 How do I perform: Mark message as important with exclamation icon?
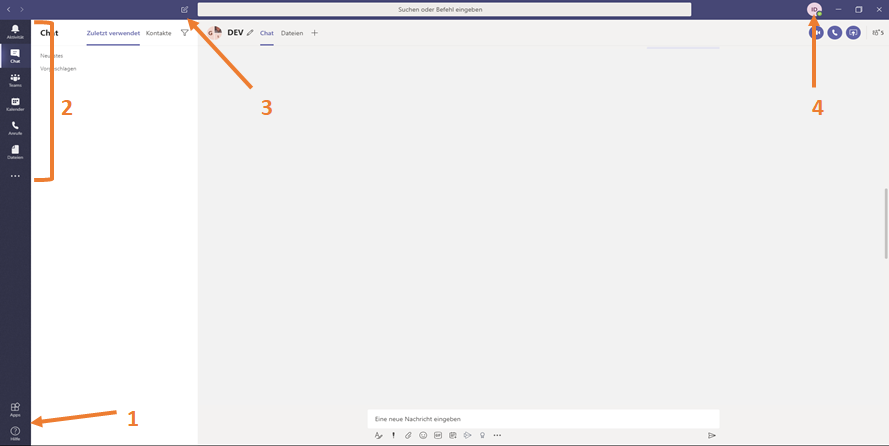(393, 435)
